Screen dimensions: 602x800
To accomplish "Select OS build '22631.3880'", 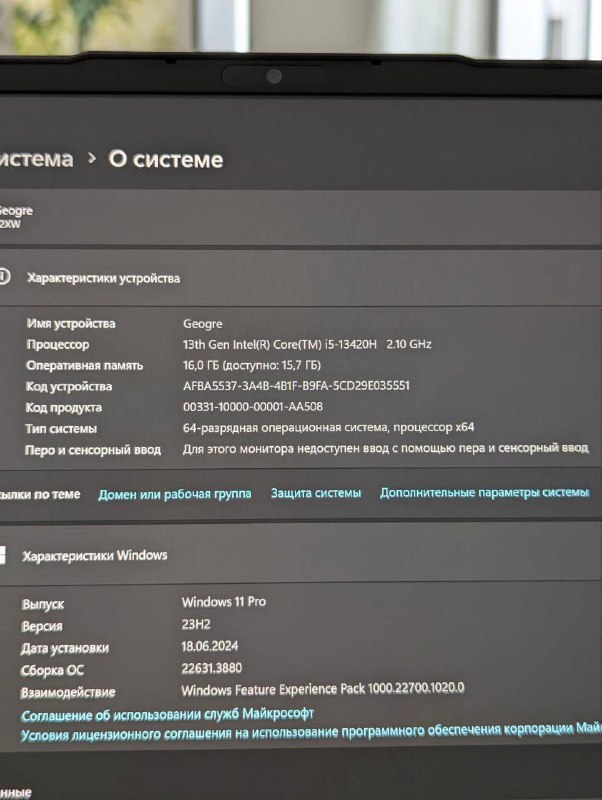I will point(212,668).
